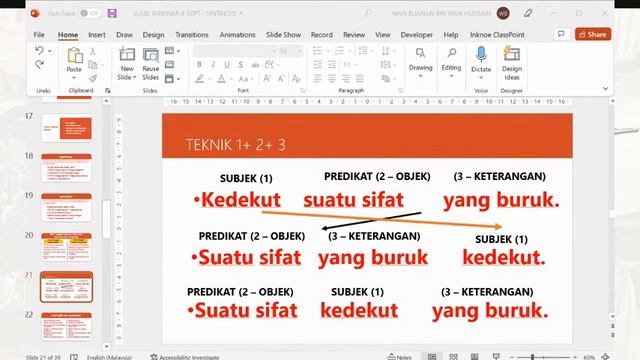
Task: Click the Numbering list icon
Action: (x=339, y=51)
